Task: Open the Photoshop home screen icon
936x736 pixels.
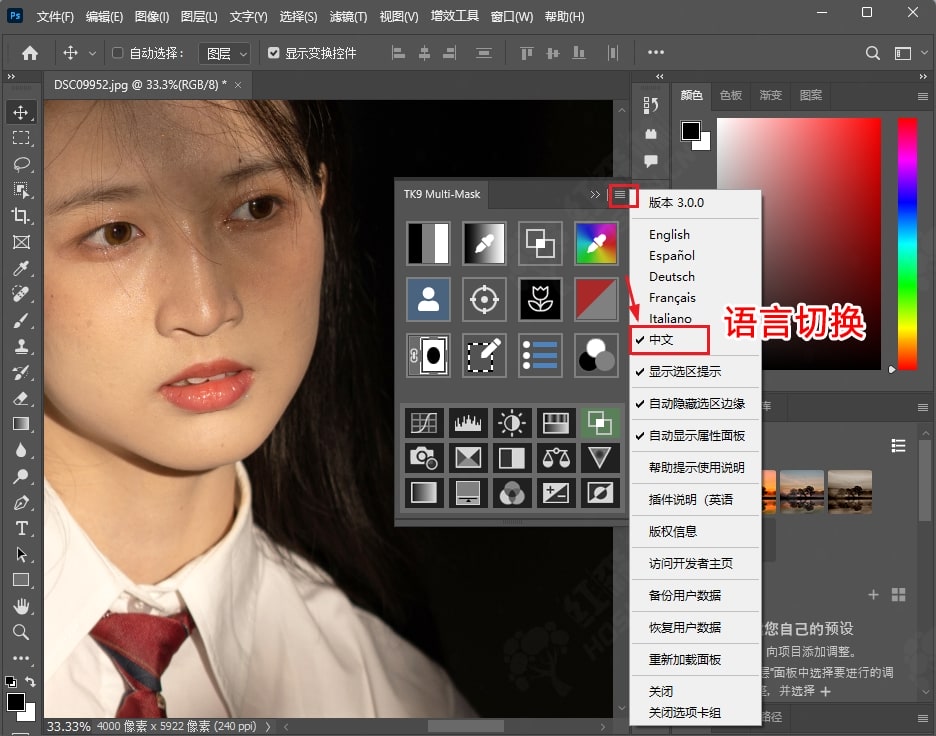Action: coord(30,53)
